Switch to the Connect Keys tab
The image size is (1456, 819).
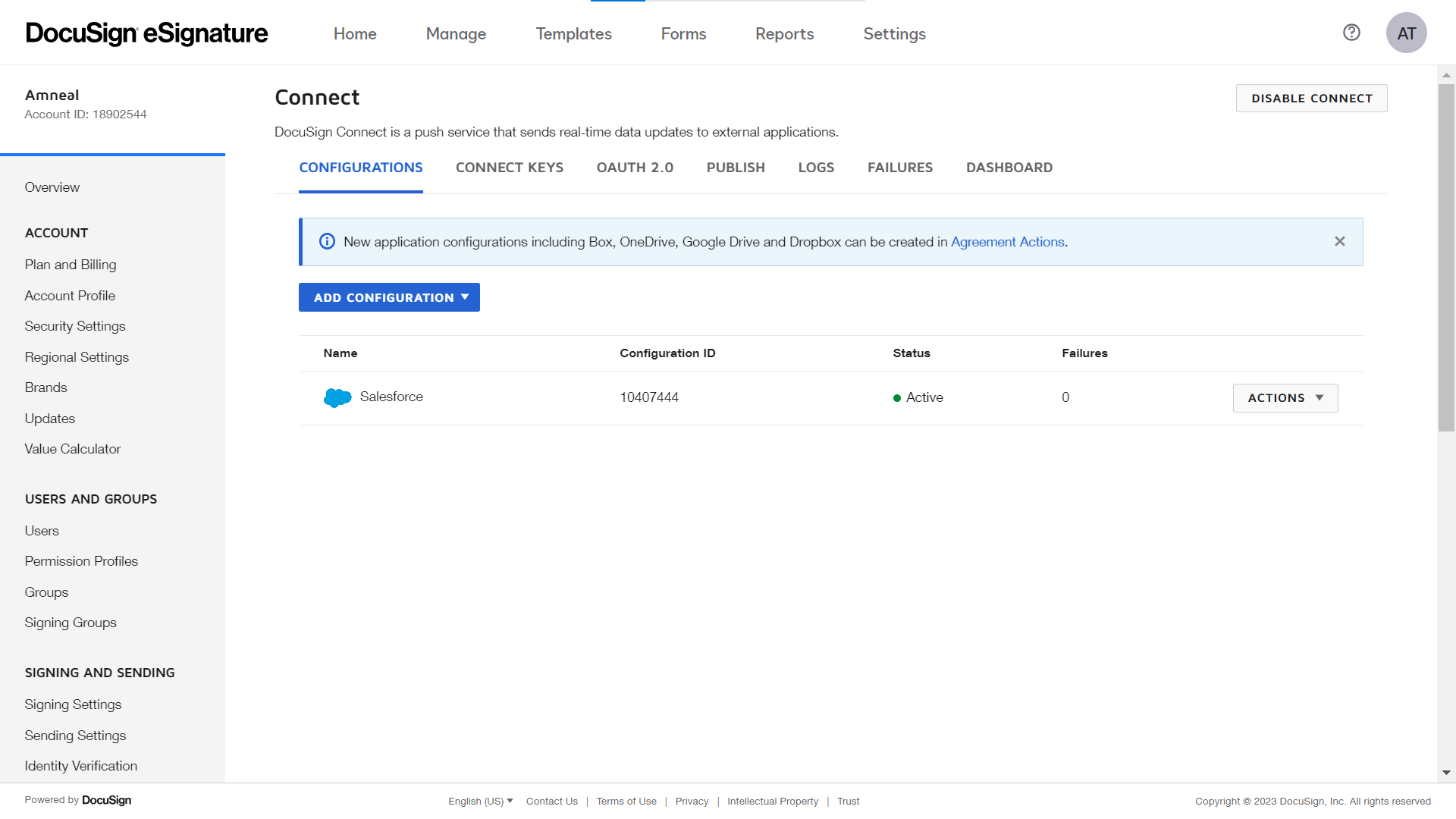[x=510, y=168]
